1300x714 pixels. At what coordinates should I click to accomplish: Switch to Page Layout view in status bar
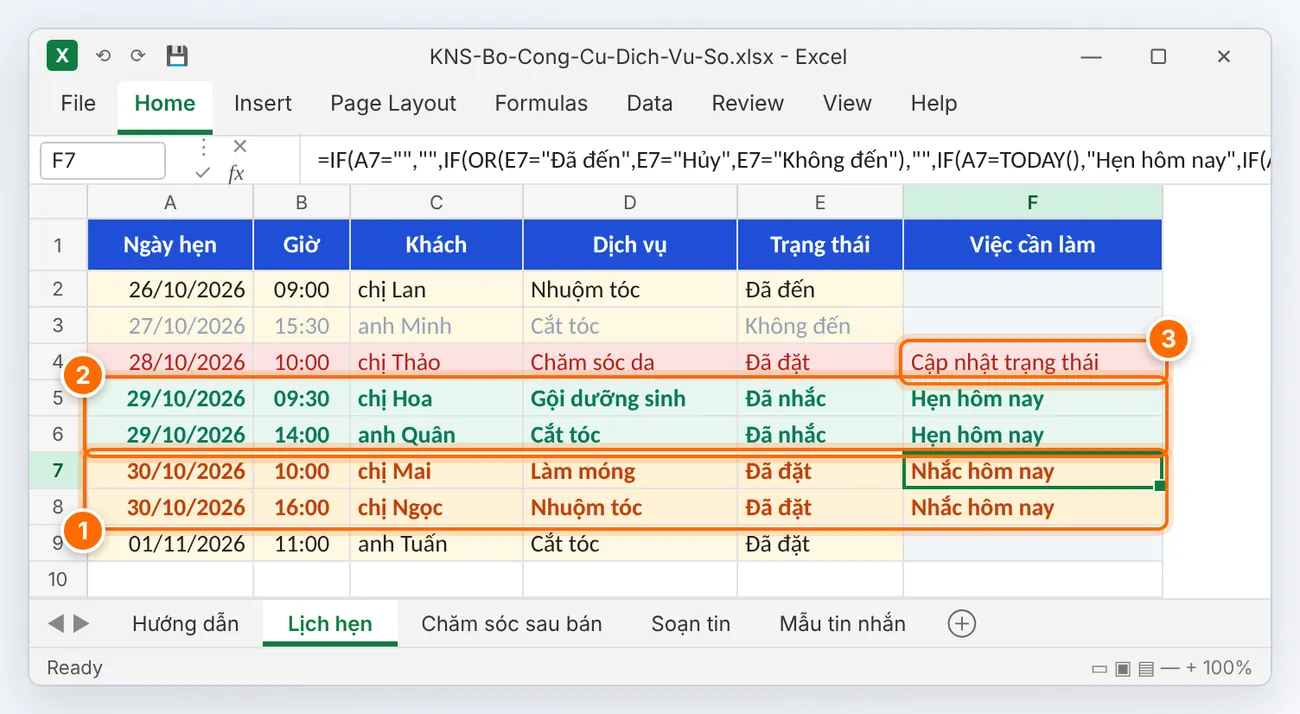coord(1123,668)
